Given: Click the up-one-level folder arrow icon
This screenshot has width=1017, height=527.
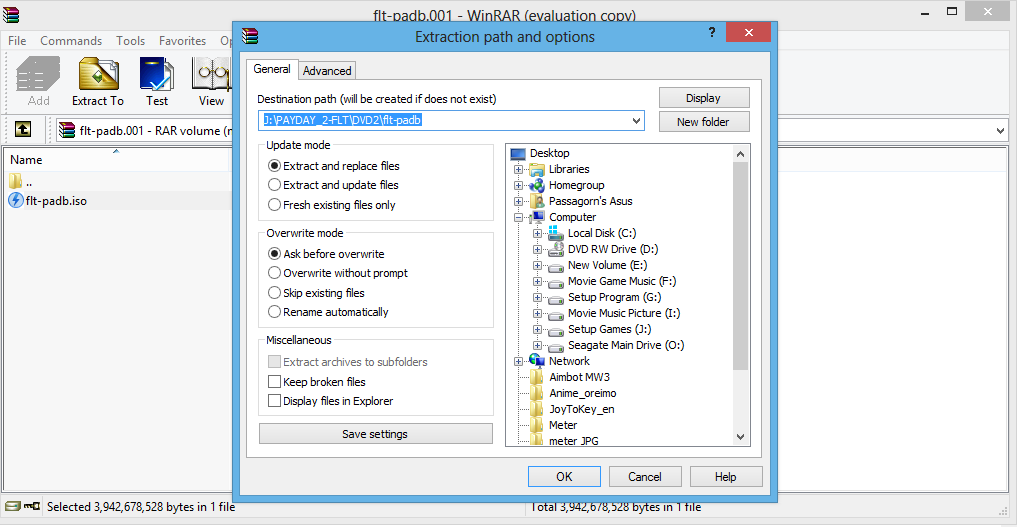Looking at the screenshot, I should (x=23, y=129).
